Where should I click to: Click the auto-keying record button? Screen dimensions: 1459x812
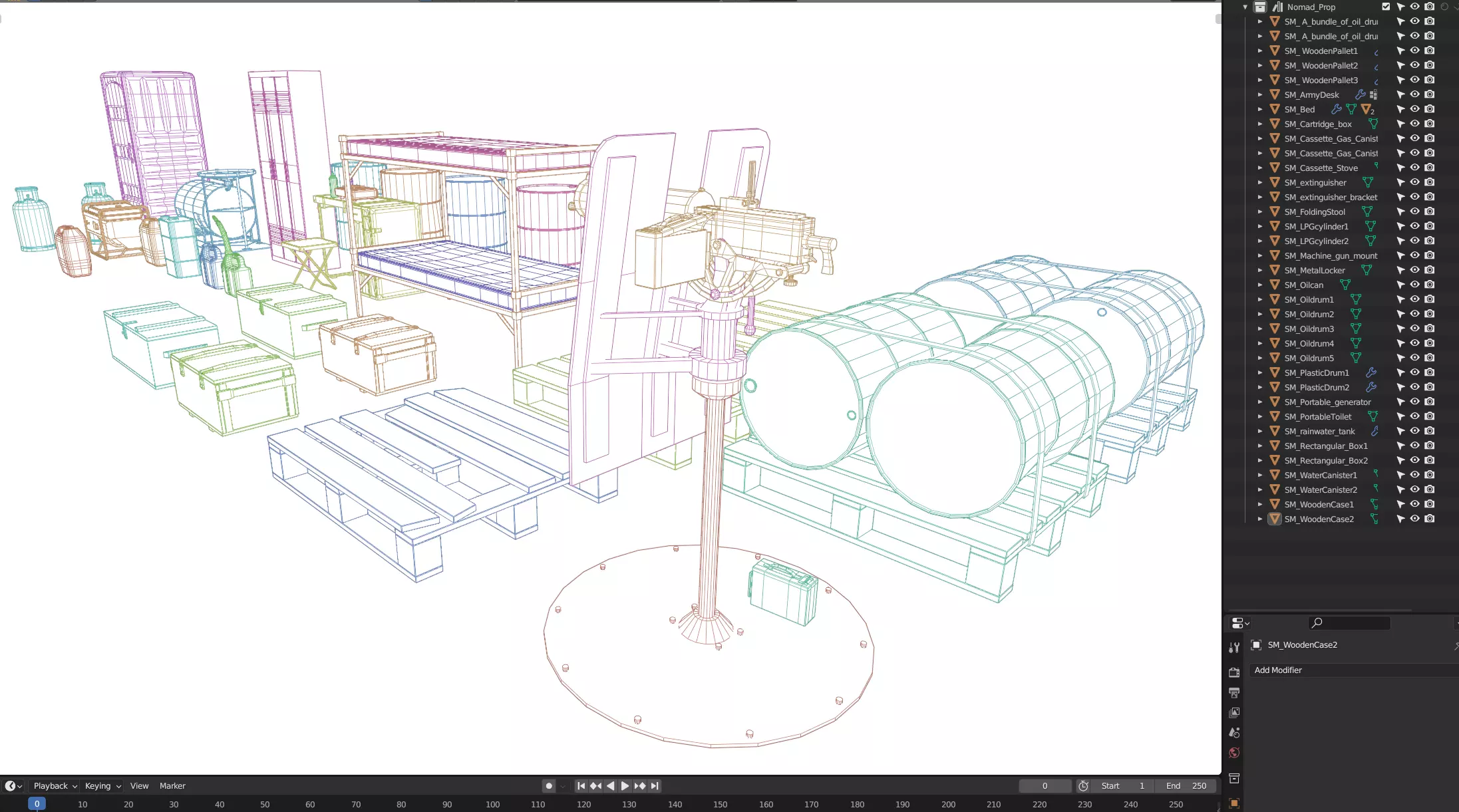[549, 786]
